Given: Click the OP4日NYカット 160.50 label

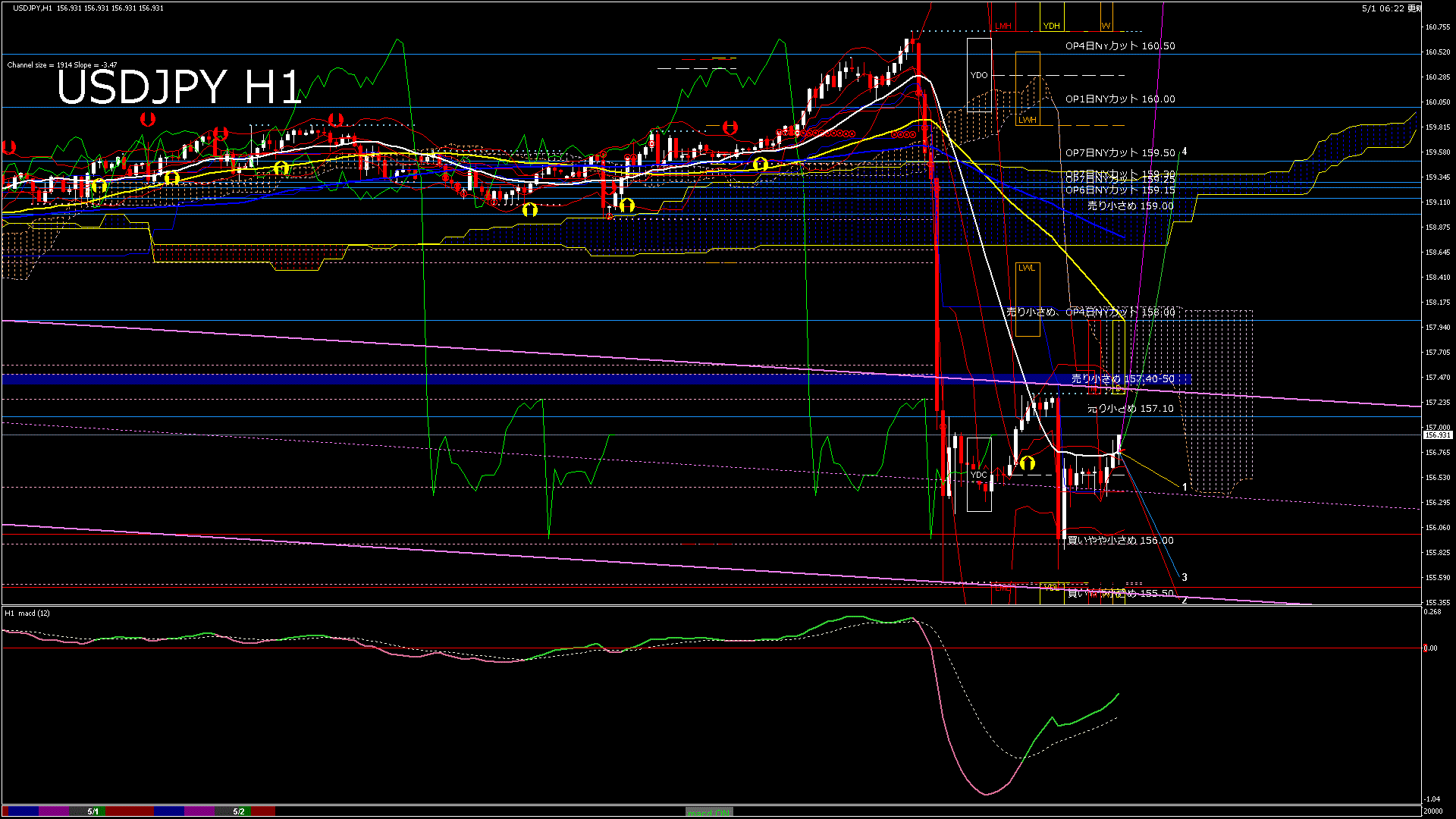Looking at the screenshot, I should 1120,46.
